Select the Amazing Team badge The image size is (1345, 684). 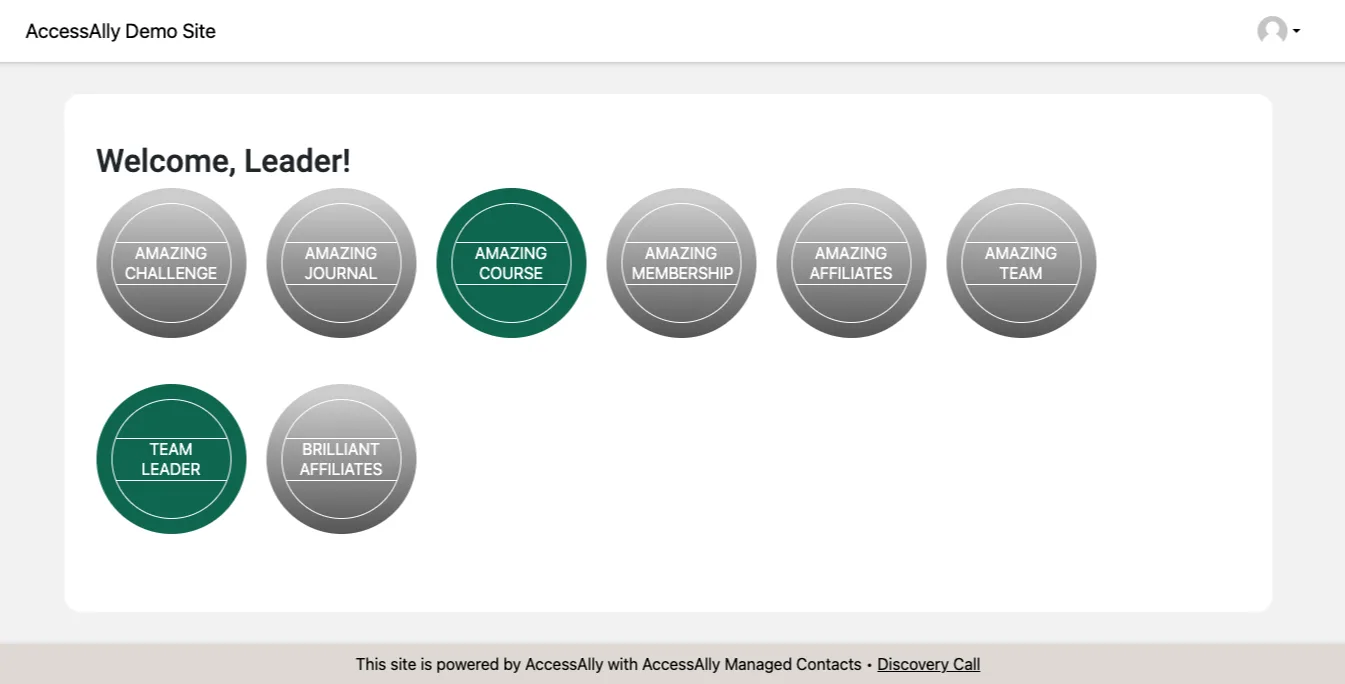(1021, 263)
